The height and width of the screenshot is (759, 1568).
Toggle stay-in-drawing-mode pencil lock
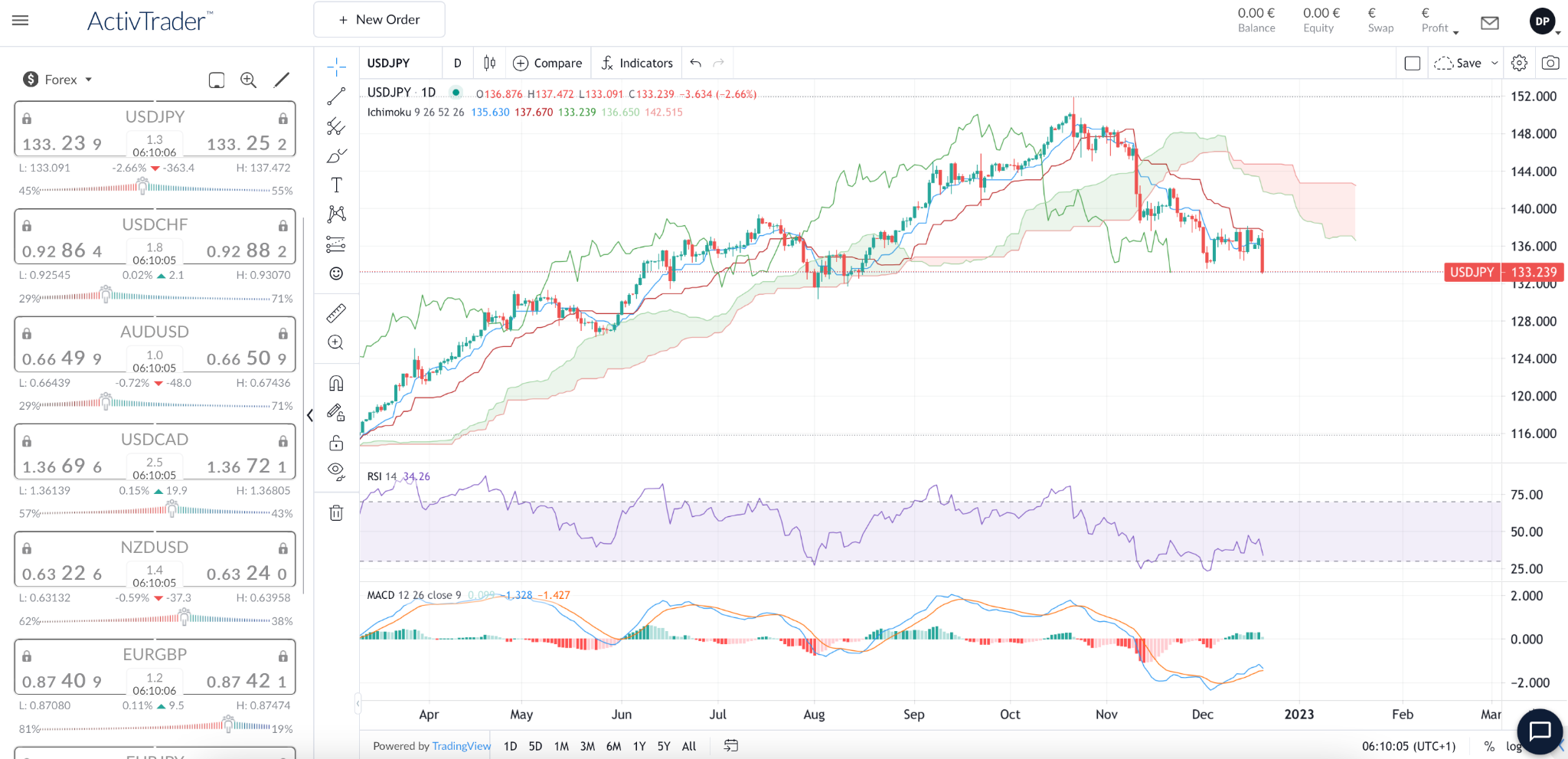336,413
